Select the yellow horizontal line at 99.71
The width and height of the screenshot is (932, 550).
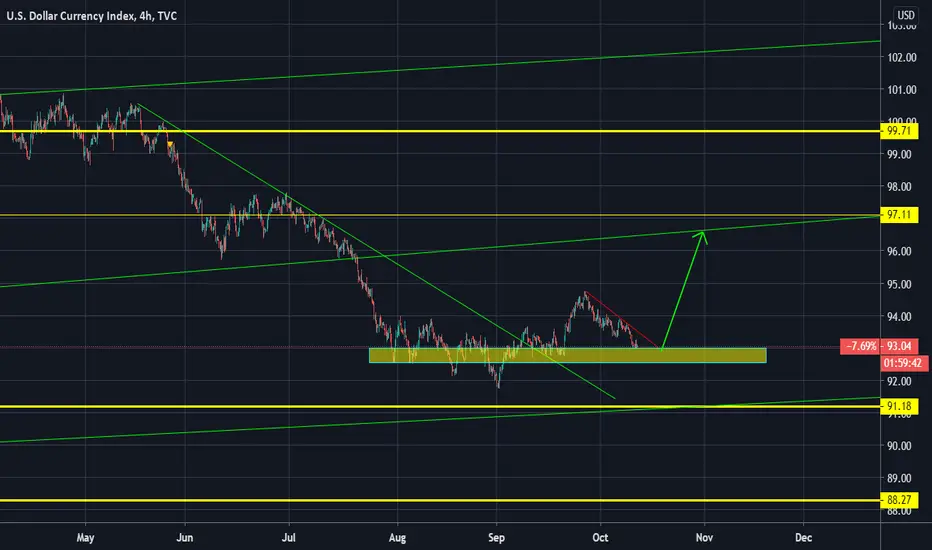click(440, 131)
